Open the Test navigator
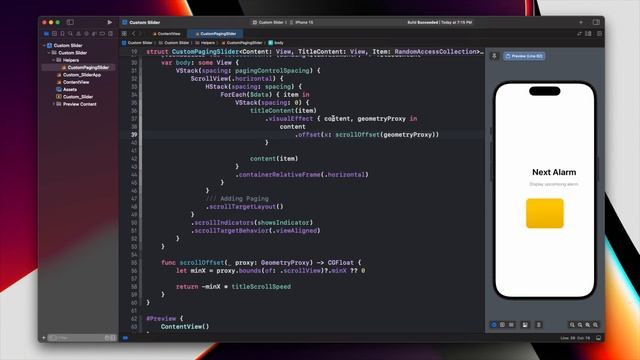 pos(86,33)
